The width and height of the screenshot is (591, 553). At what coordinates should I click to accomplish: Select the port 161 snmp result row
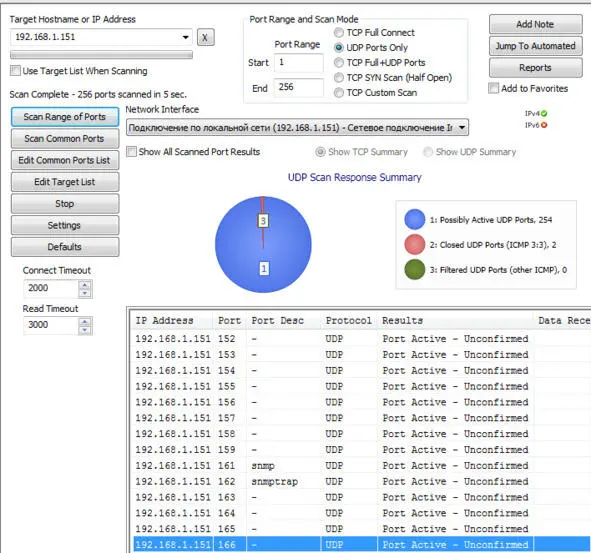point(361,466)
